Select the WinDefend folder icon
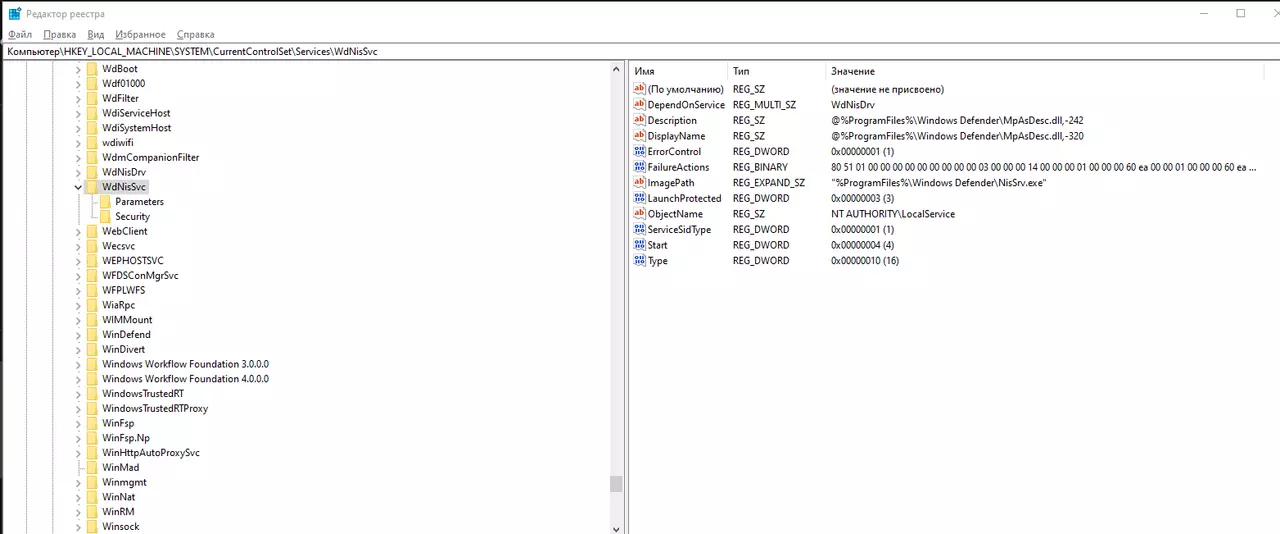1280x534 pixels. tap(92, 334)
